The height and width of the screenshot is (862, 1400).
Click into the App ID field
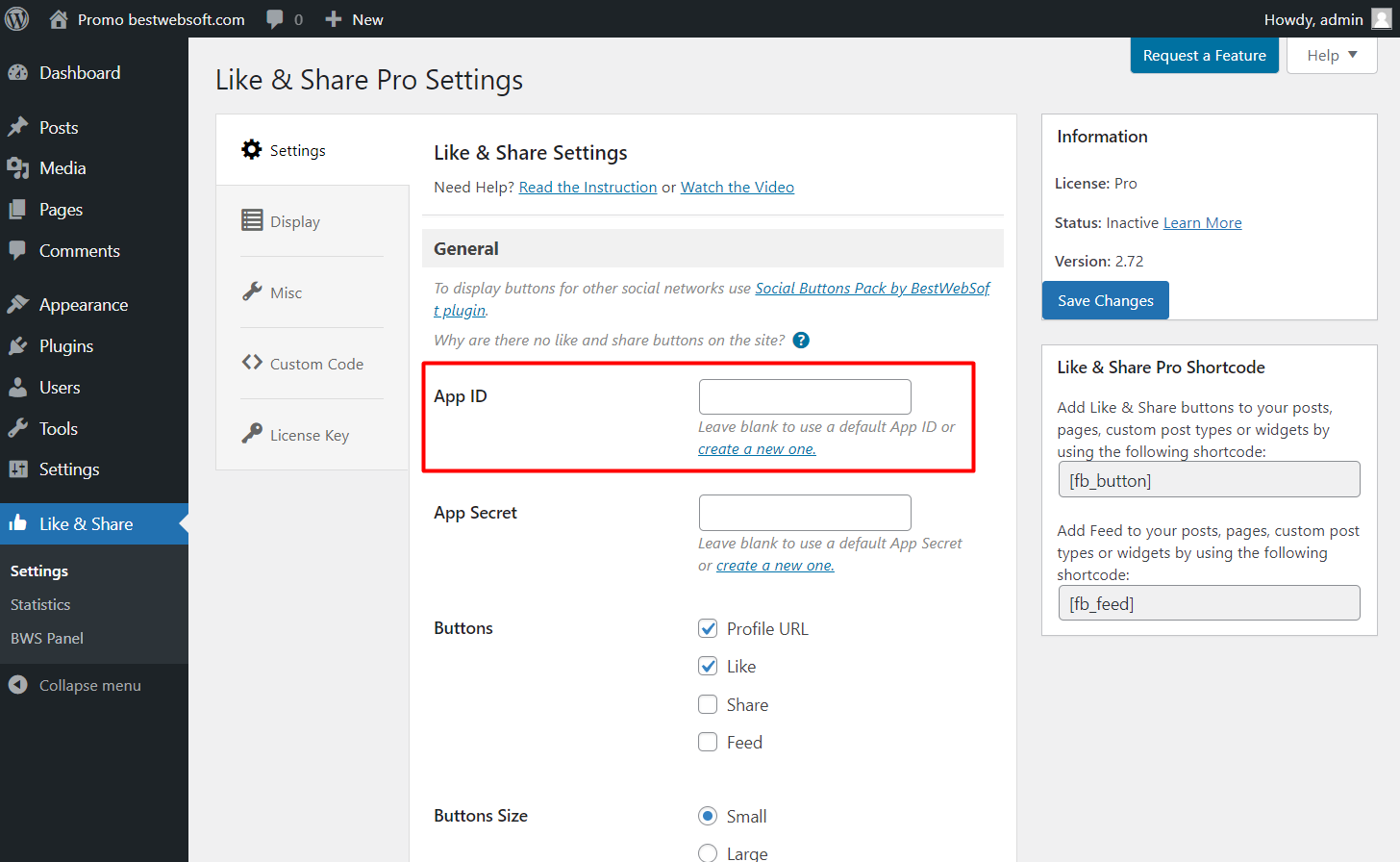[805, 396]
